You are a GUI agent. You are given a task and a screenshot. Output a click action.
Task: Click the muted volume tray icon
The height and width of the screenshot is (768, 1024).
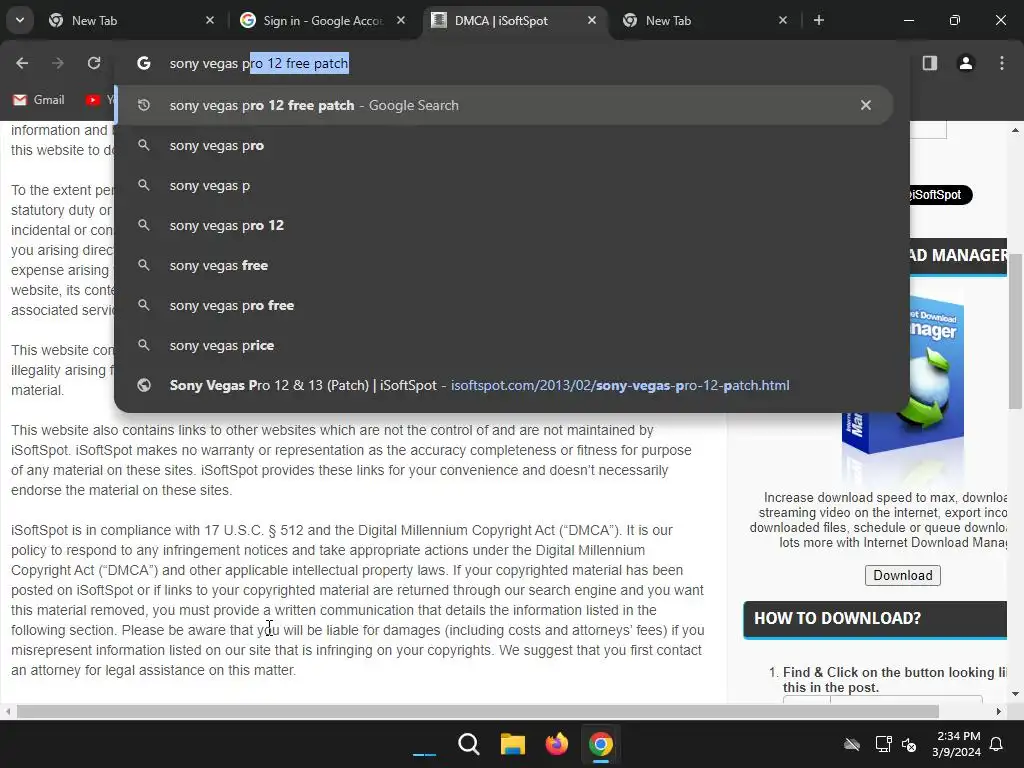908,744
